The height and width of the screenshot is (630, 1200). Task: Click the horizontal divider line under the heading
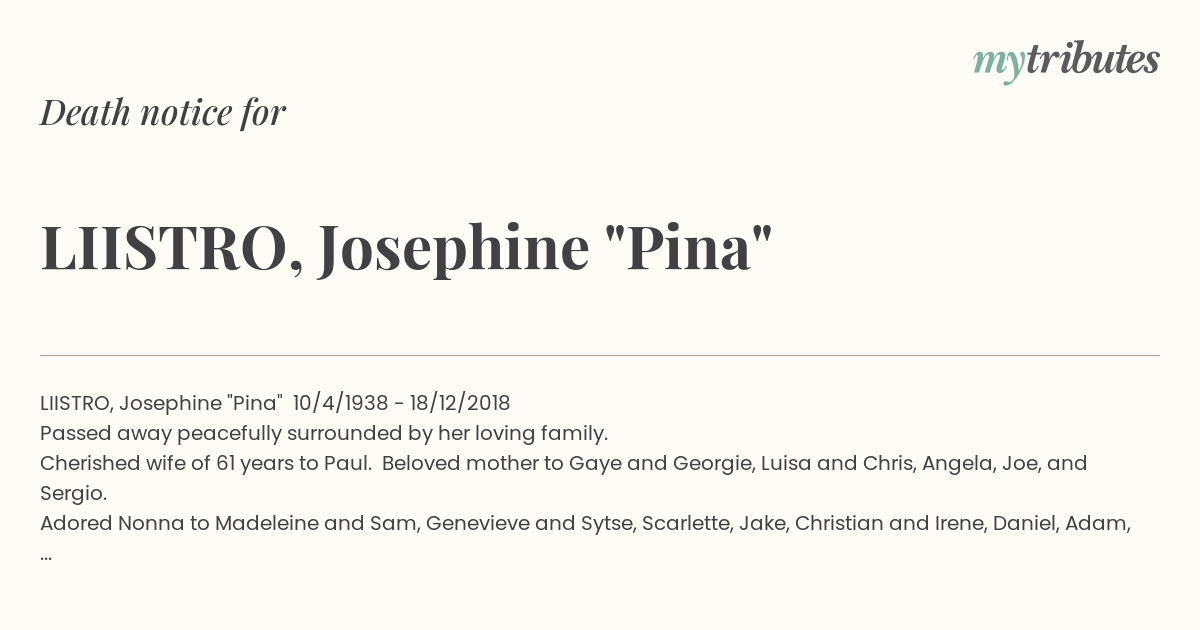600,355
